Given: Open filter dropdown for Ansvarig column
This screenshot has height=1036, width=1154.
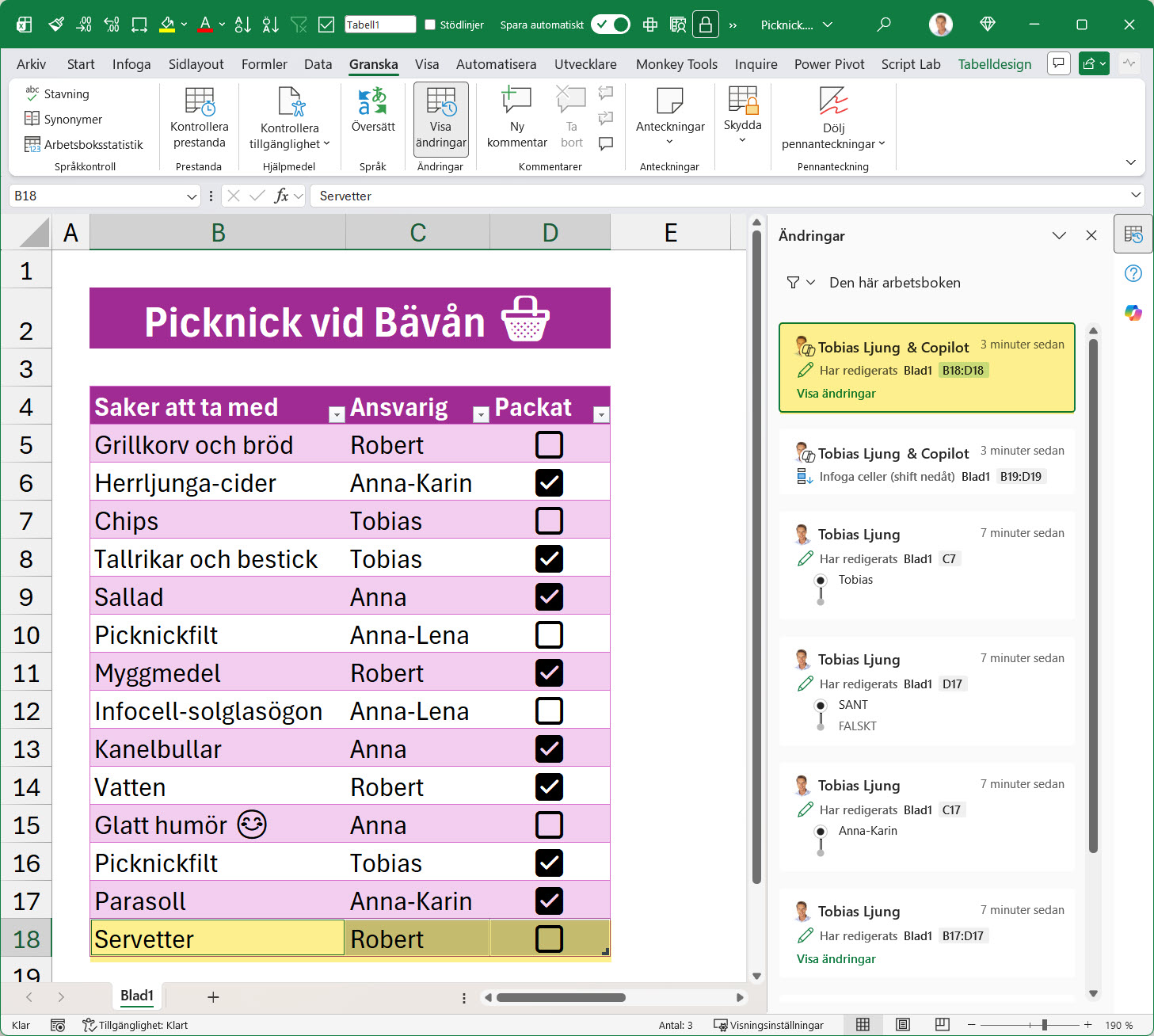Looking at the screenshot, I should point(481,414).
